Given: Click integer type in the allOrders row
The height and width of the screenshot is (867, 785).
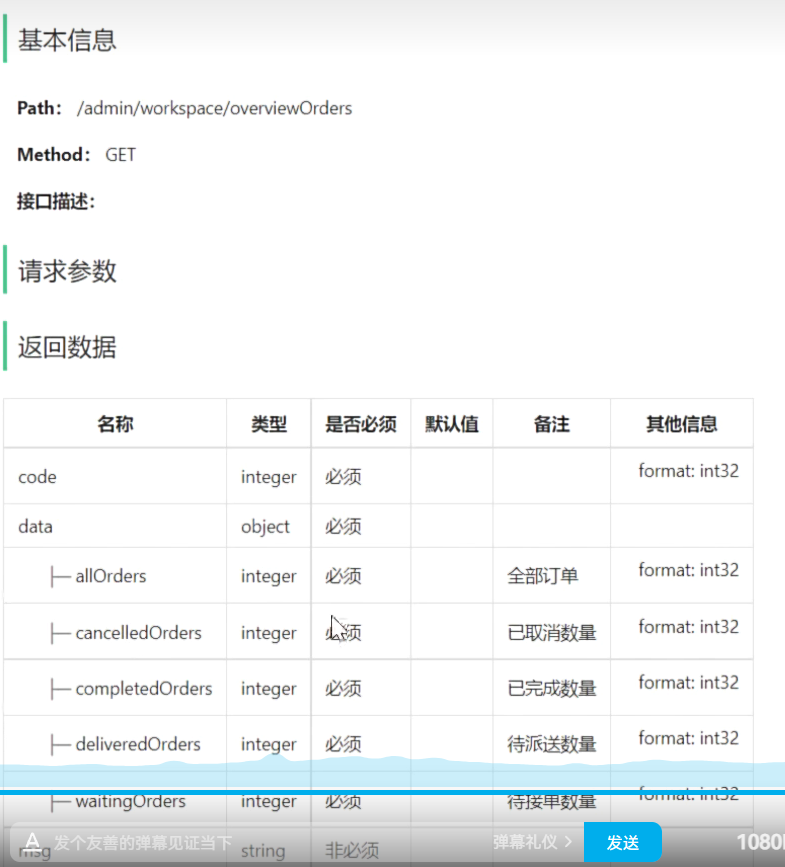Looking at the screenshot, I should (x=269, y=576).
